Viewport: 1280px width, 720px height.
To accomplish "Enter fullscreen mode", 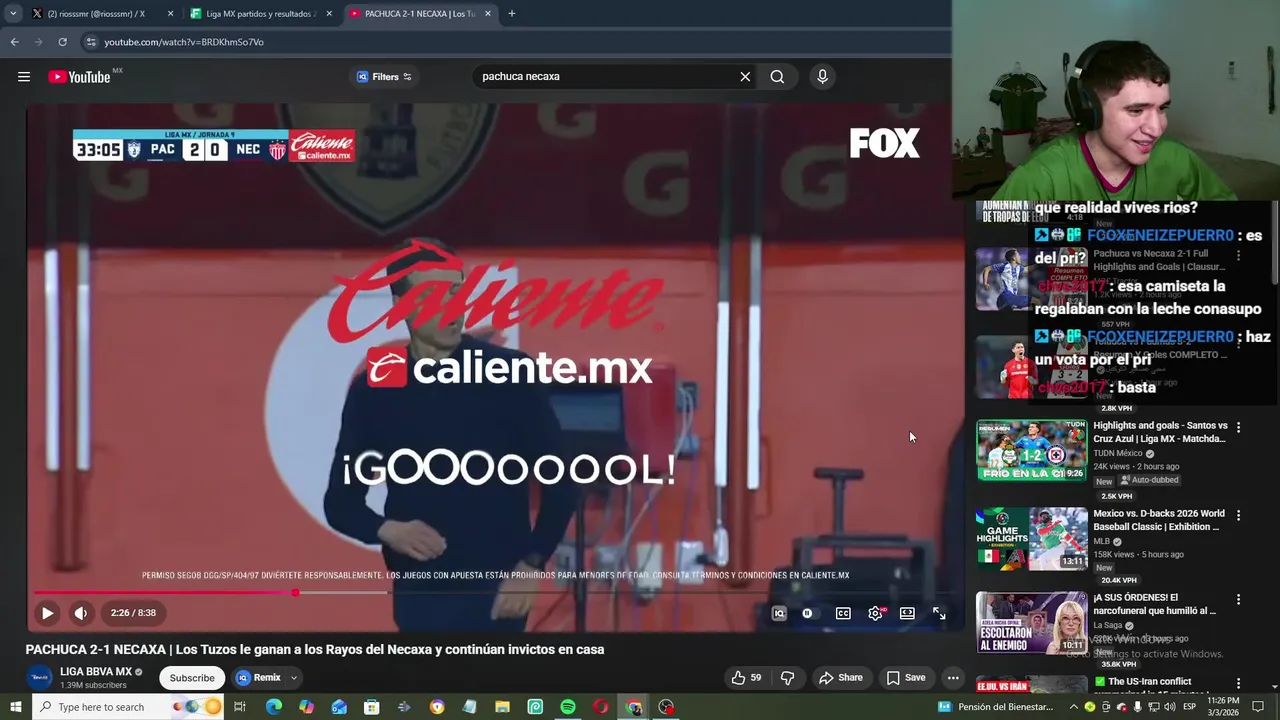I will pyautogui.click(x=939, y=613).
